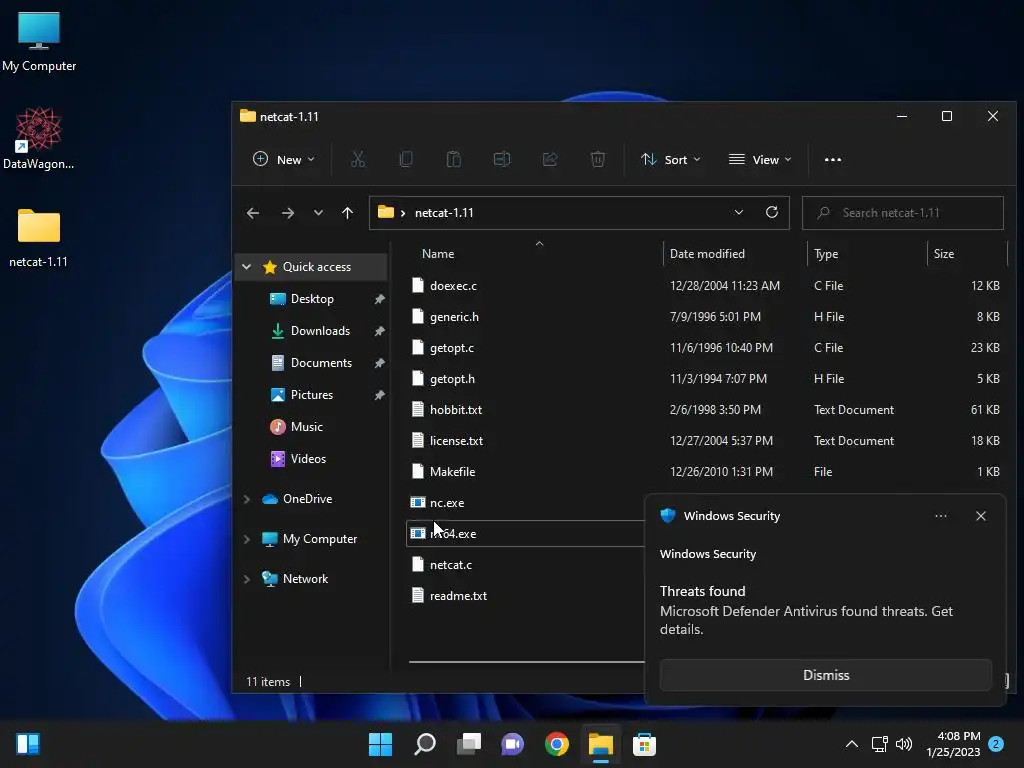The height and width of the screenshot is (768, 1024).
Task: Open the View dropdown menu
Action: (x=760, y=159)
